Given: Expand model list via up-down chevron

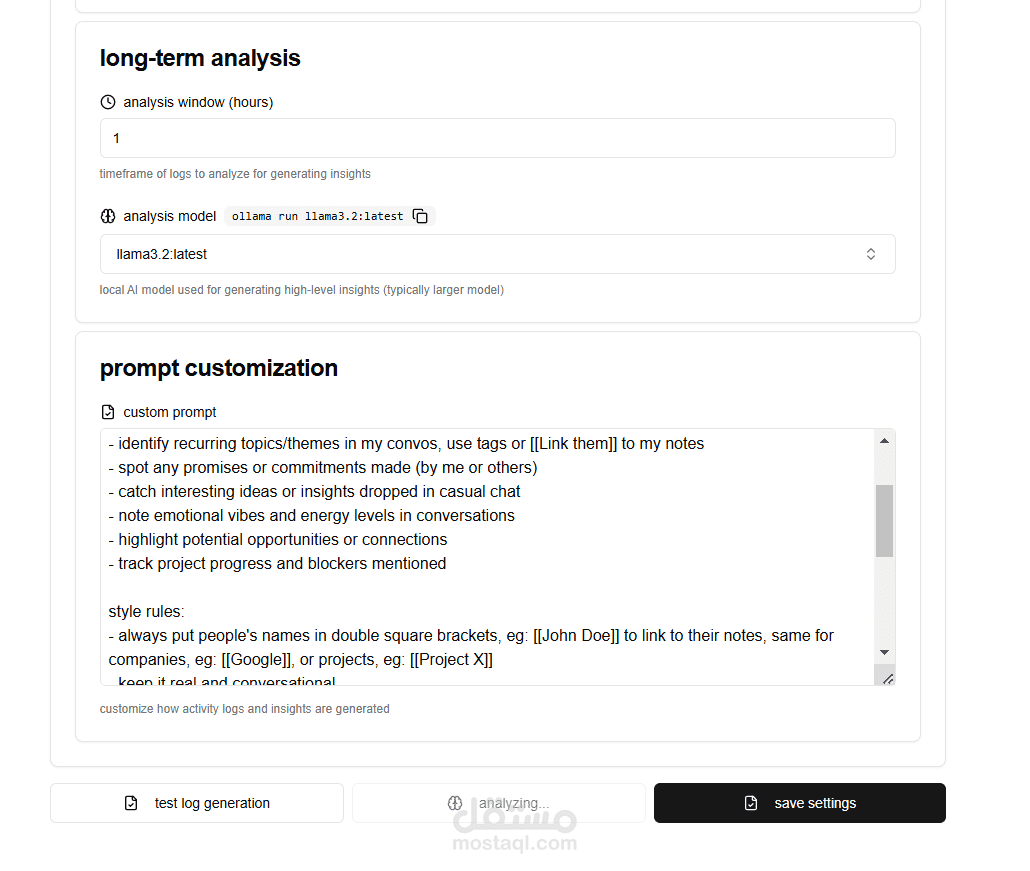Looking at the screenshot, I should point(870,254).
